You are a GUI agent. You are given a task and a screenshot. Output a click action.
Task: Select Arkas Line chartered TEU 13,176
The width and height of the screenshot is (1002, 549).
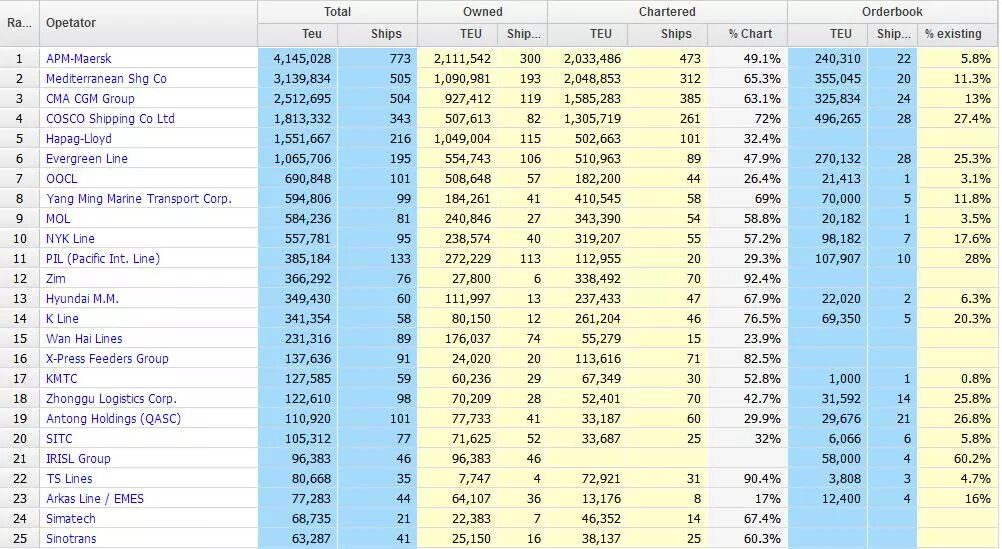tap(600, 499)
